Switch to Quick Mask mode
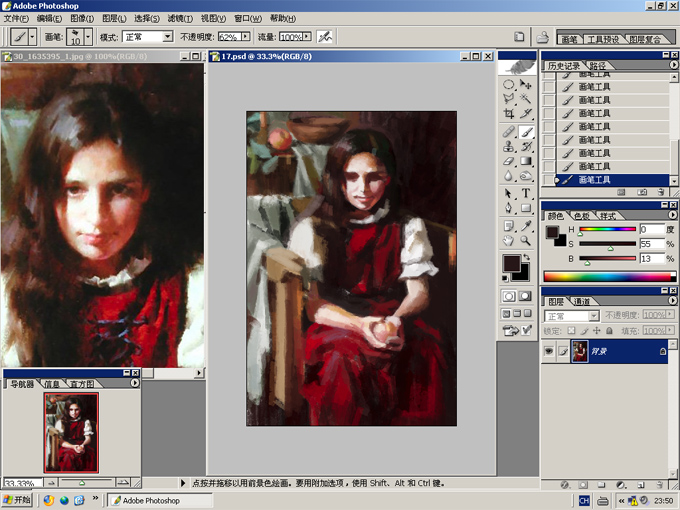 (525, 296)
